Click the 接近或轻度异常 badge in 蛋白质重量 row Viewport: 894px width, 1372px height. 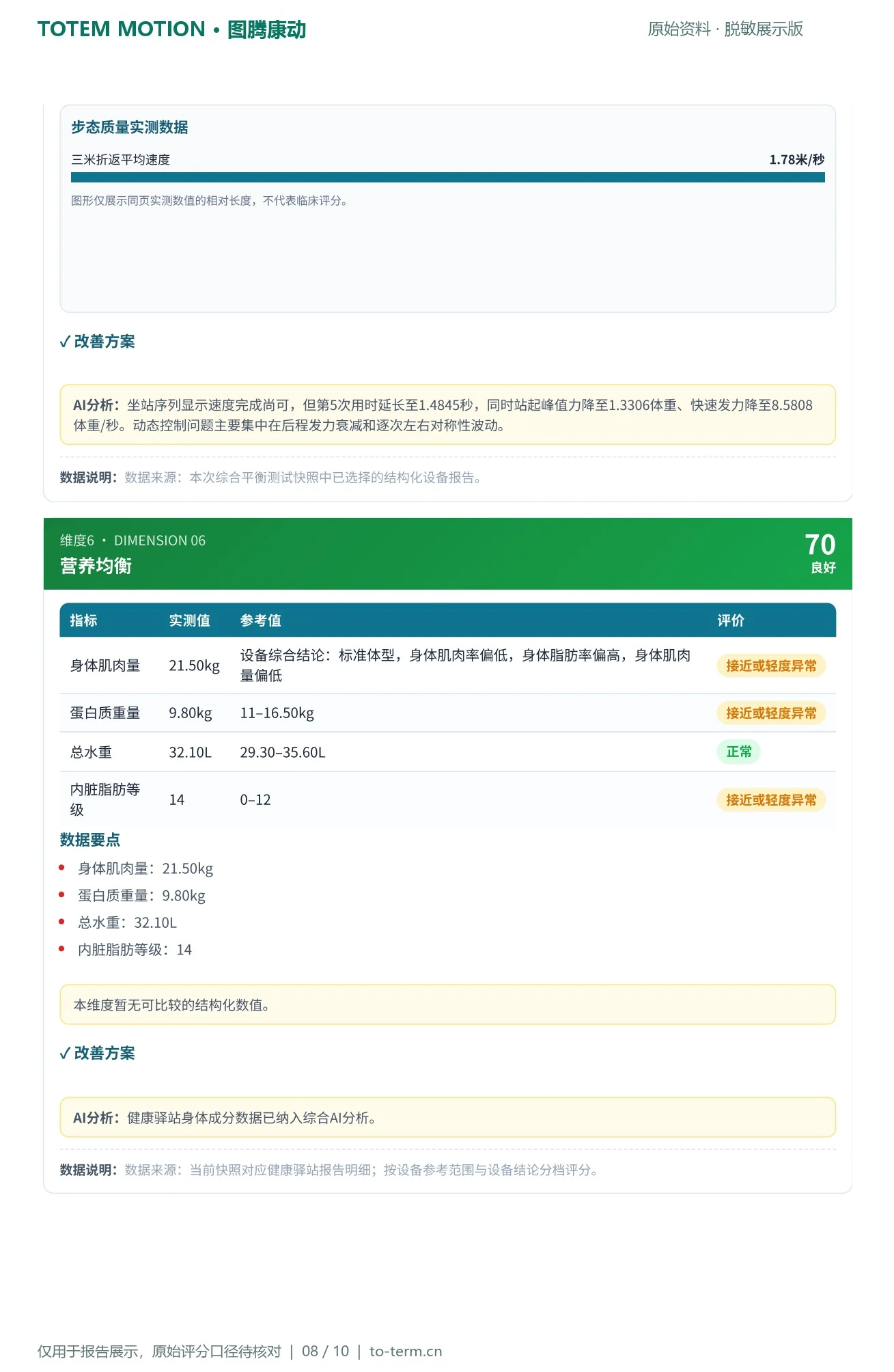coord(771,713)
